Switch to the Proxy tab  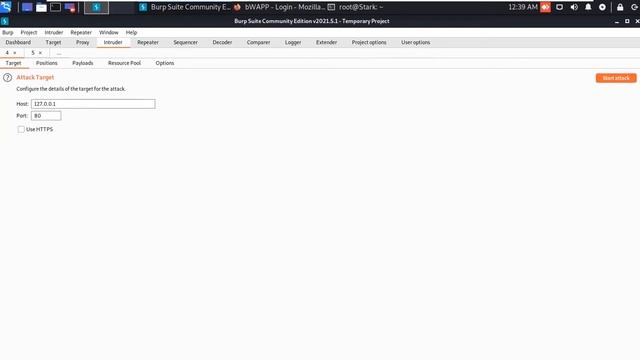pos(82,42)
